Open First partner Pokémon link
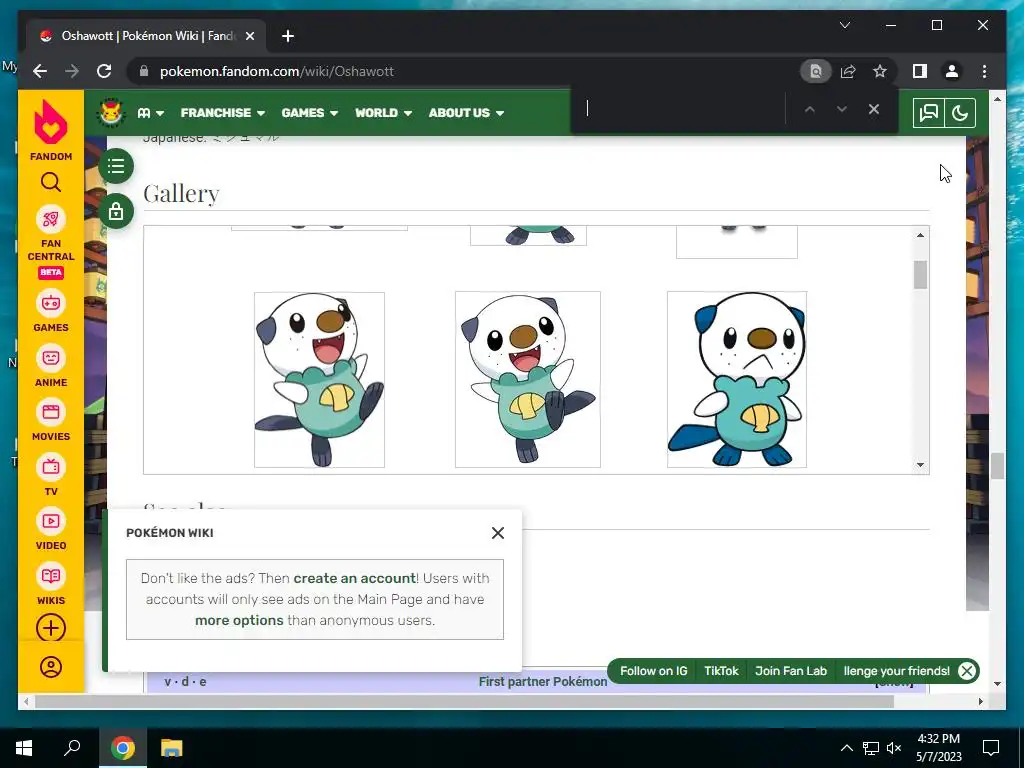1024x768 pixels. (543, 682)
